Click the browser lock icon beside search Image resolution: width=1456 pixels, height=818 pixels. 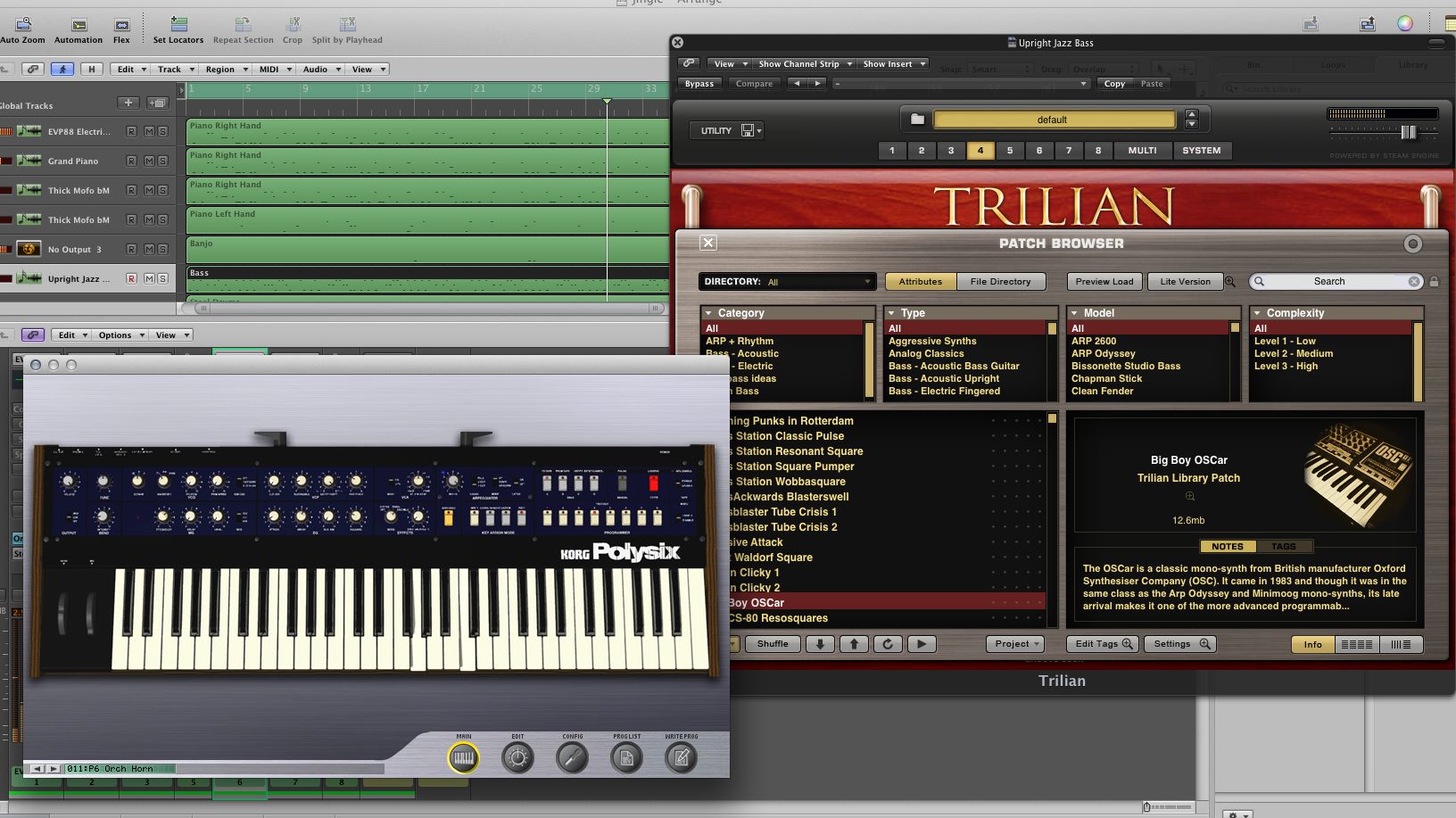pos(1434,281)
